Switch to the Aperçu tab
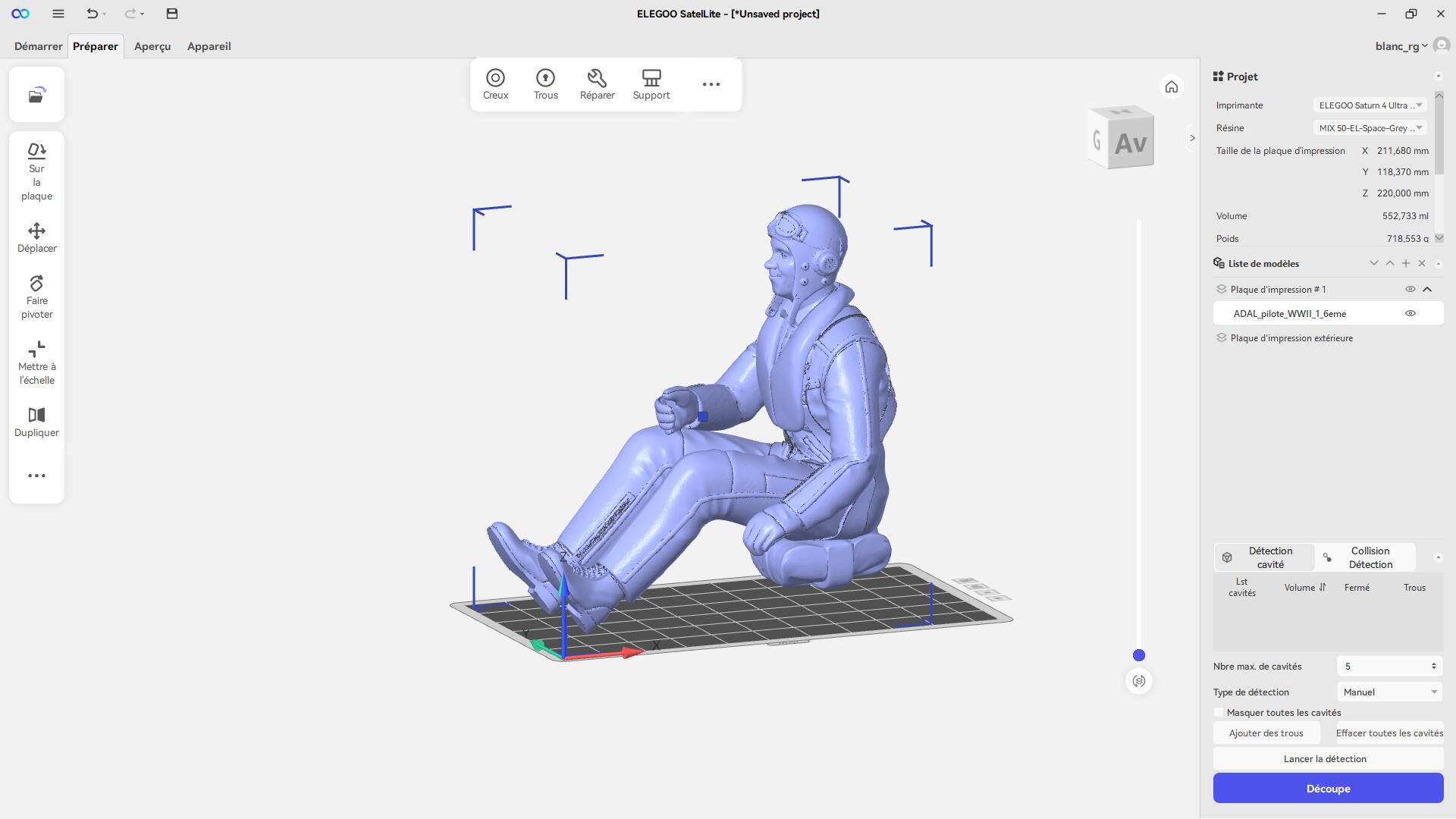This screenshot has width=1456, height=819. point(152,46)
